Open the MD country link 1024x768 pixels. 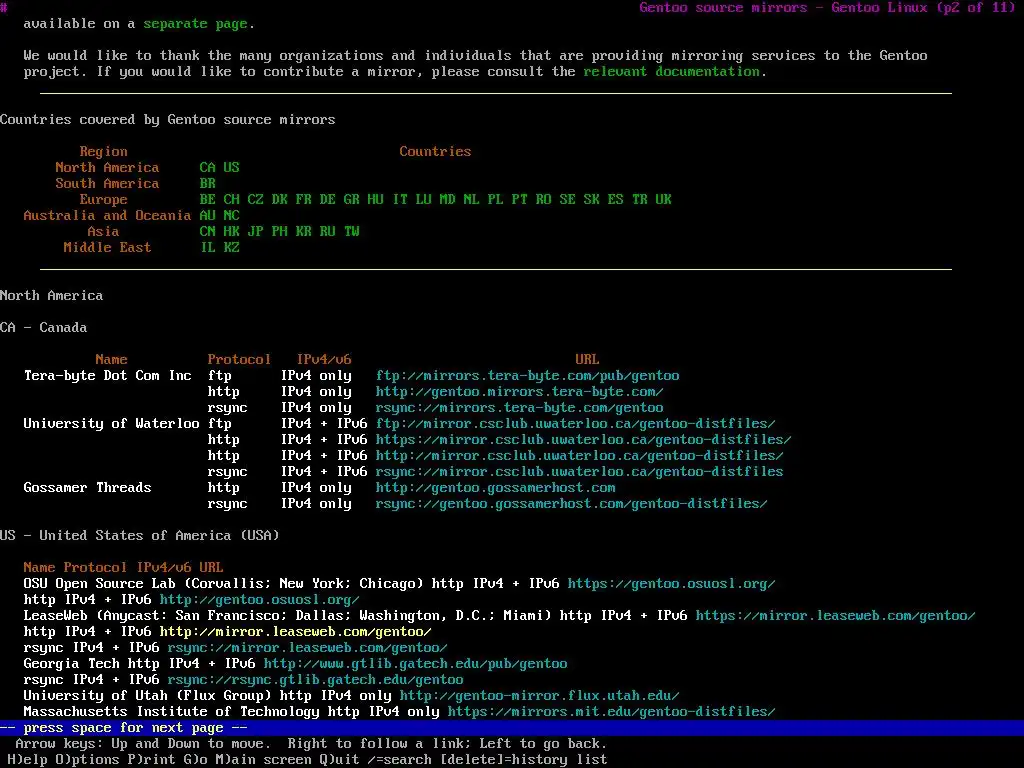click(x=447, y=200)
